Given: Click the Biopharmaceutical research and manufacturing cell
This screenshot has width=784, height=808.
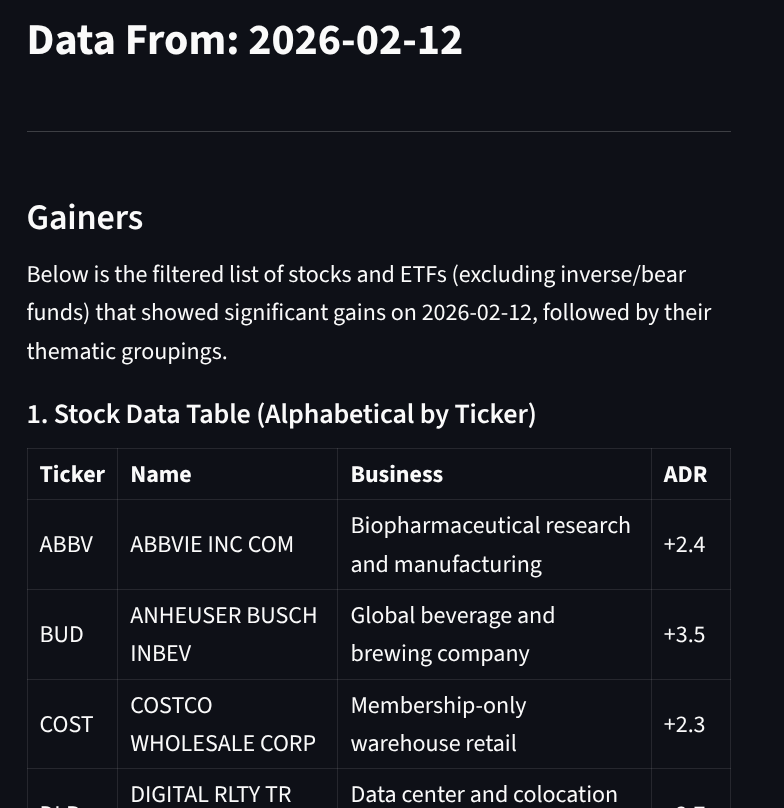Looking at the screenshot, I should 490,544.
